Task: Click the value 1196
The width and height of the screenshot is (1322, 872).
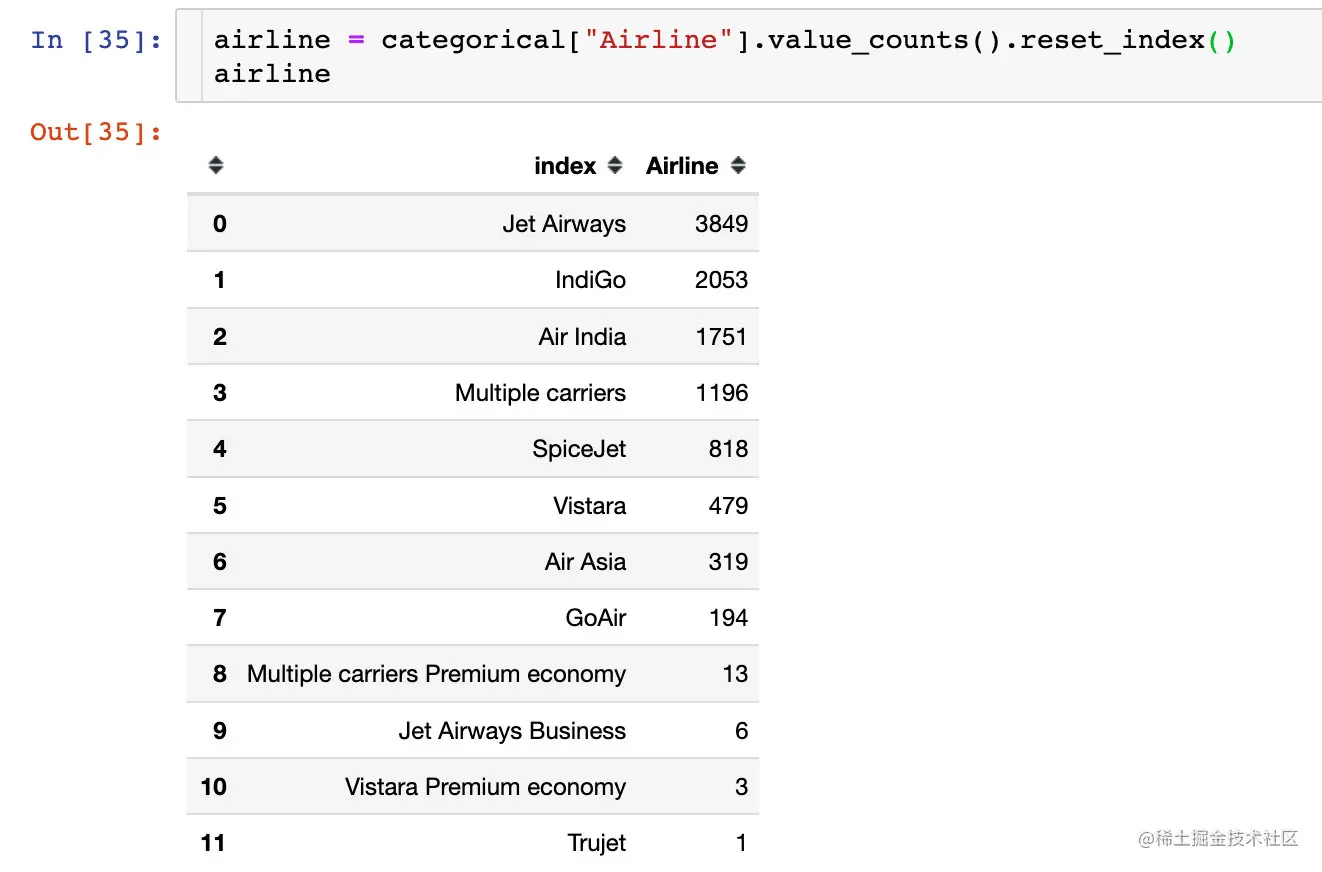Action: tap(721, 393)
